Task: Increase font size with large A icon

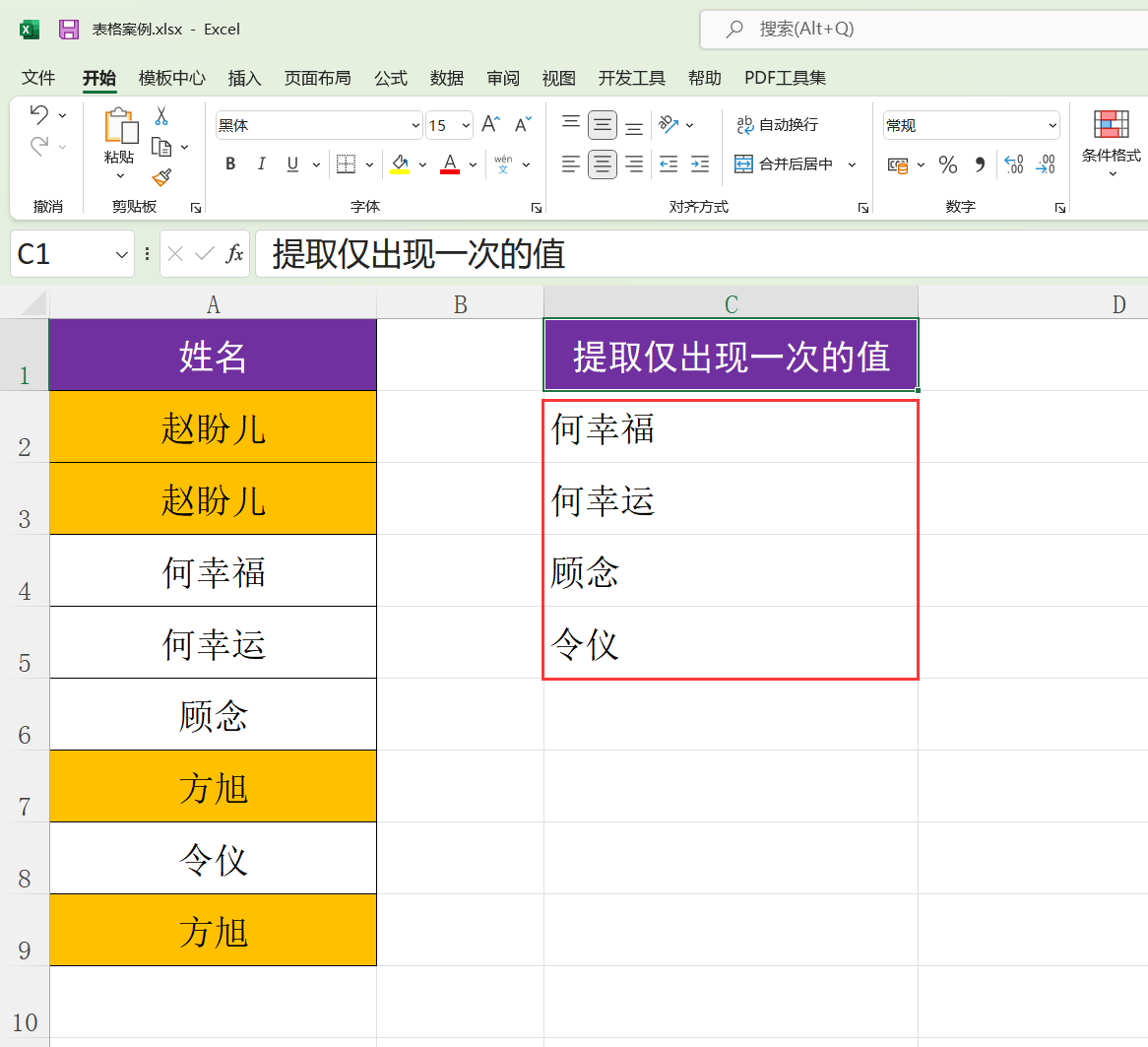Action: (x=490, y=124)
